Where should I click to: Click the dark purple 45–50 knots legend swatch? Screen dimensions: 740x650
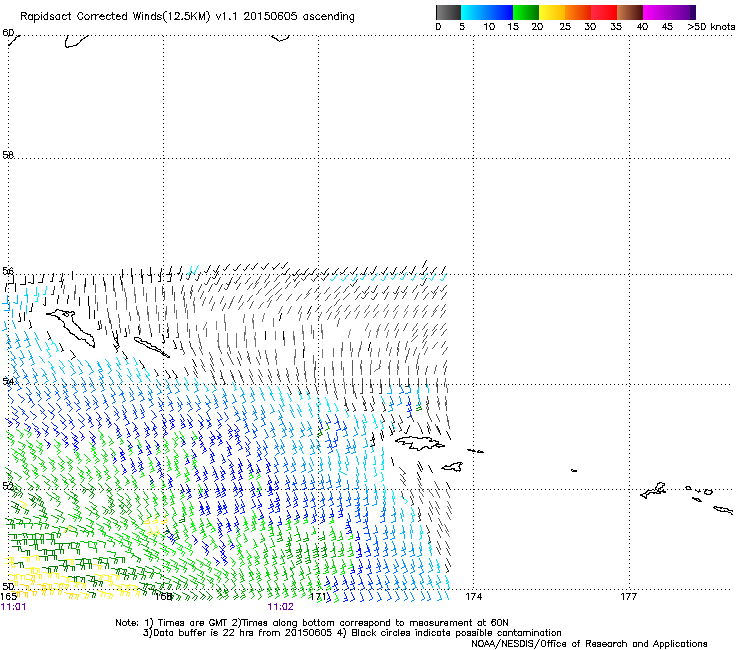682,12
